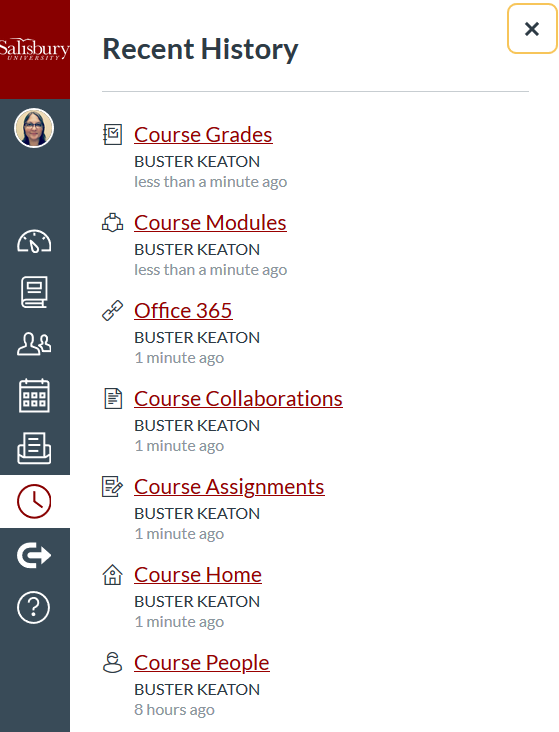This screenshot has width=559, height=732.
Task: Open the Inbox tray icon
Action: pyautogui.click(x=34, y=448)
